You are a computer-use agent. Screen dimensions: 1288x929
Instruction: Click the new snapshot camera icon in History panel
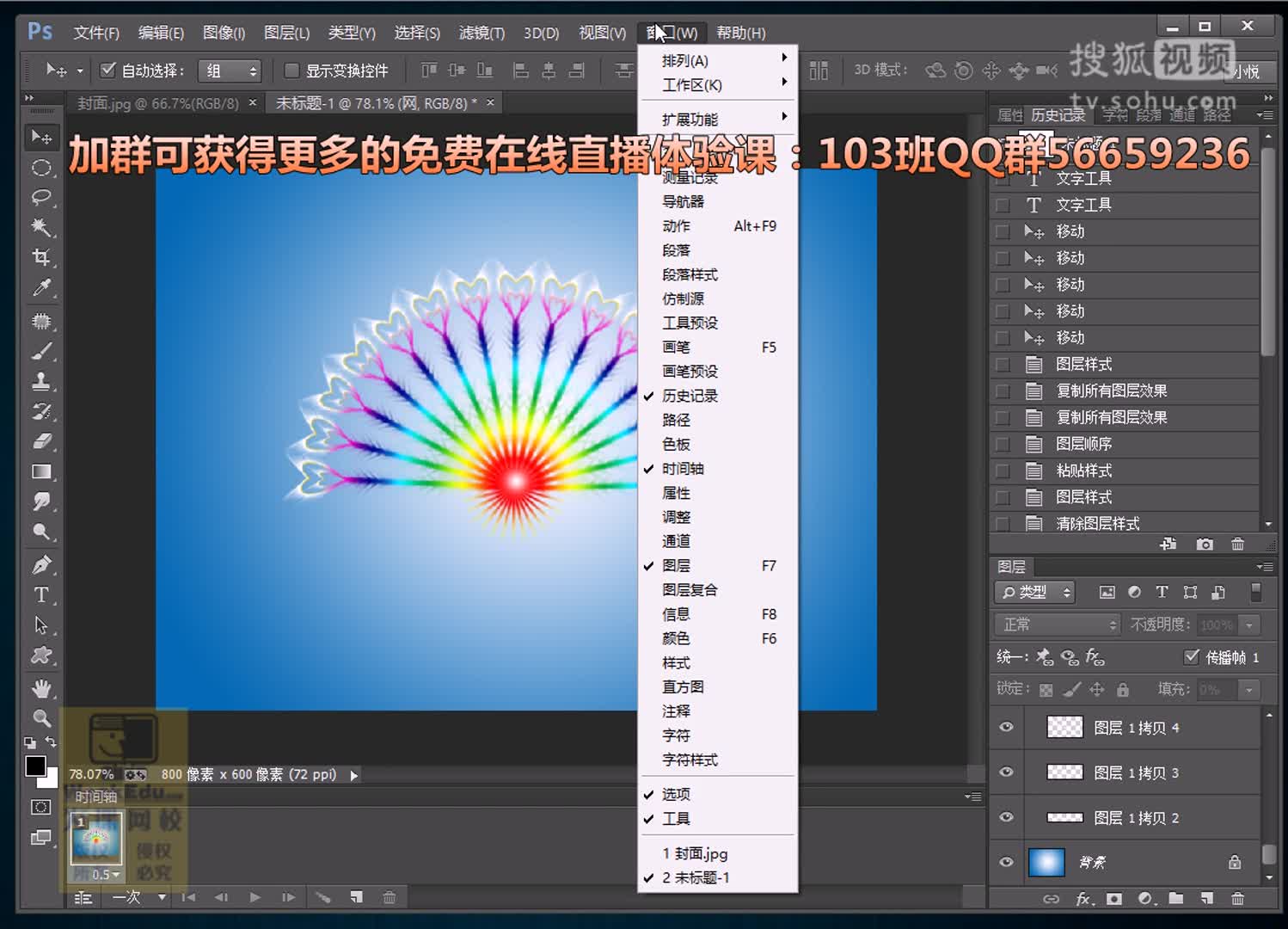tap(1204, 544)
